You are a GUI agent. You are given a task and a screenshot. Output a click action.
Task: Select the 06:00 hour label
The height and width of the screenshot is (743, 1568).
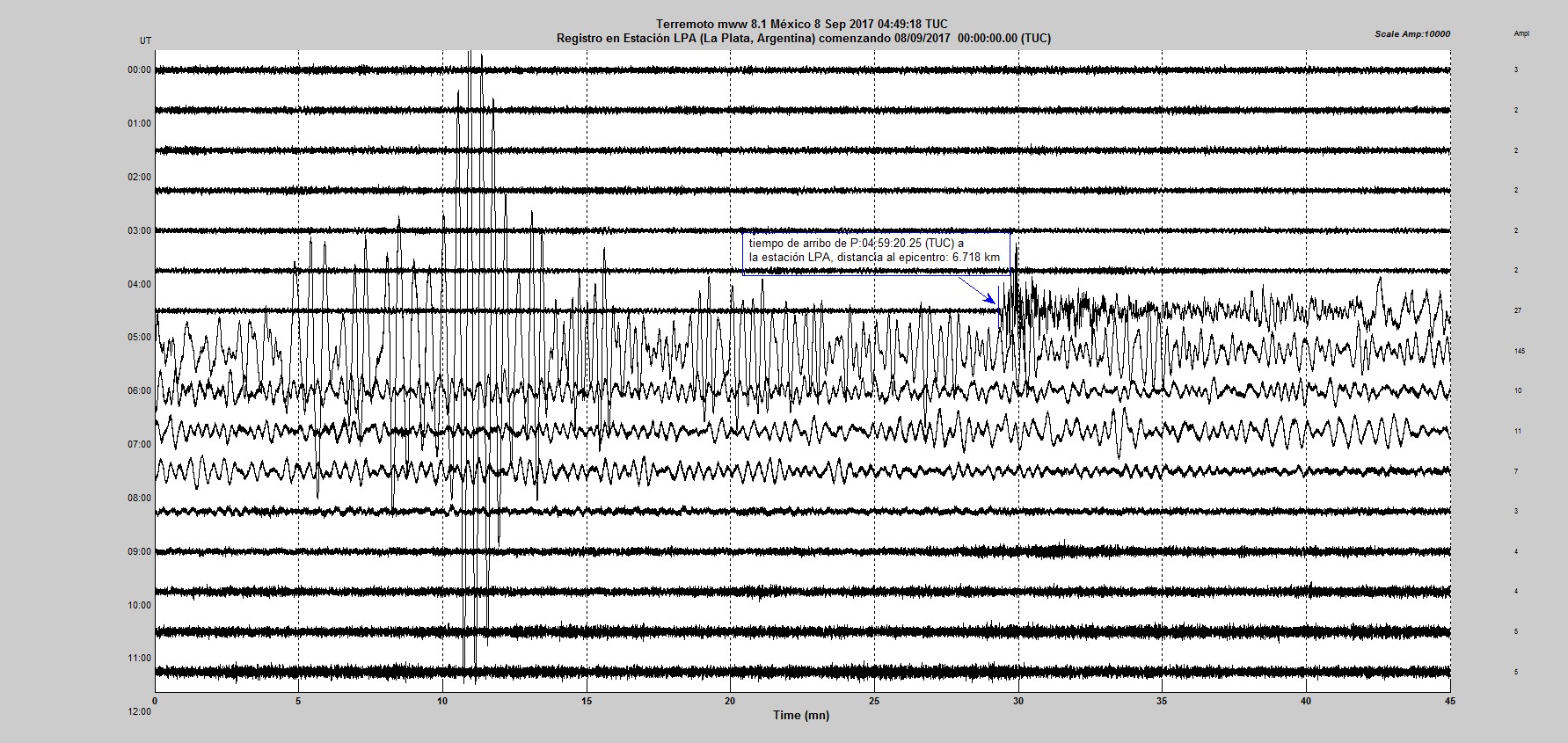point(140,391)
